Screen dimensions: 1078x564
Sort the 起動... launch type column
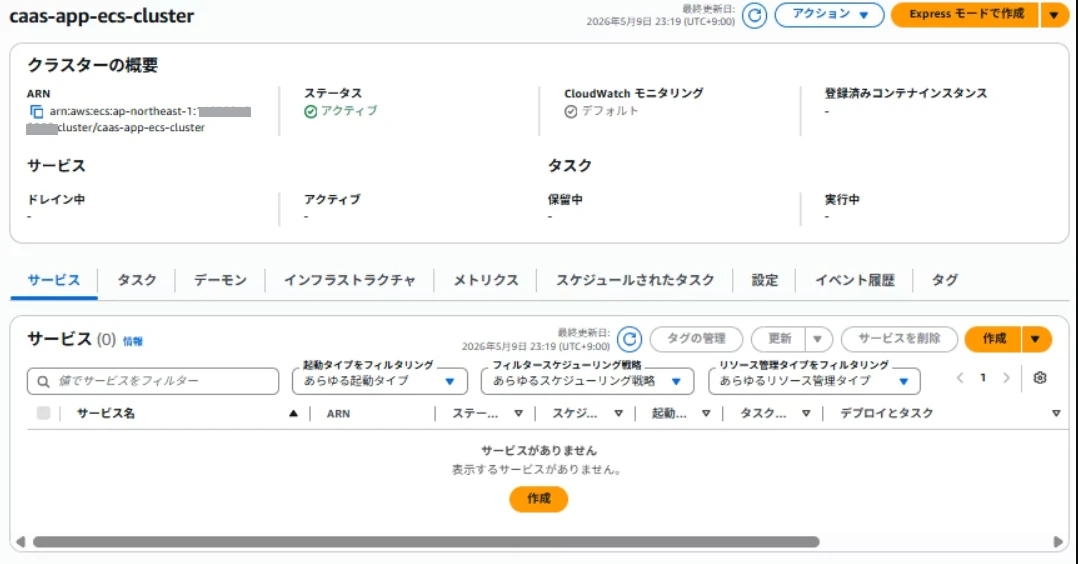(706, 413)
